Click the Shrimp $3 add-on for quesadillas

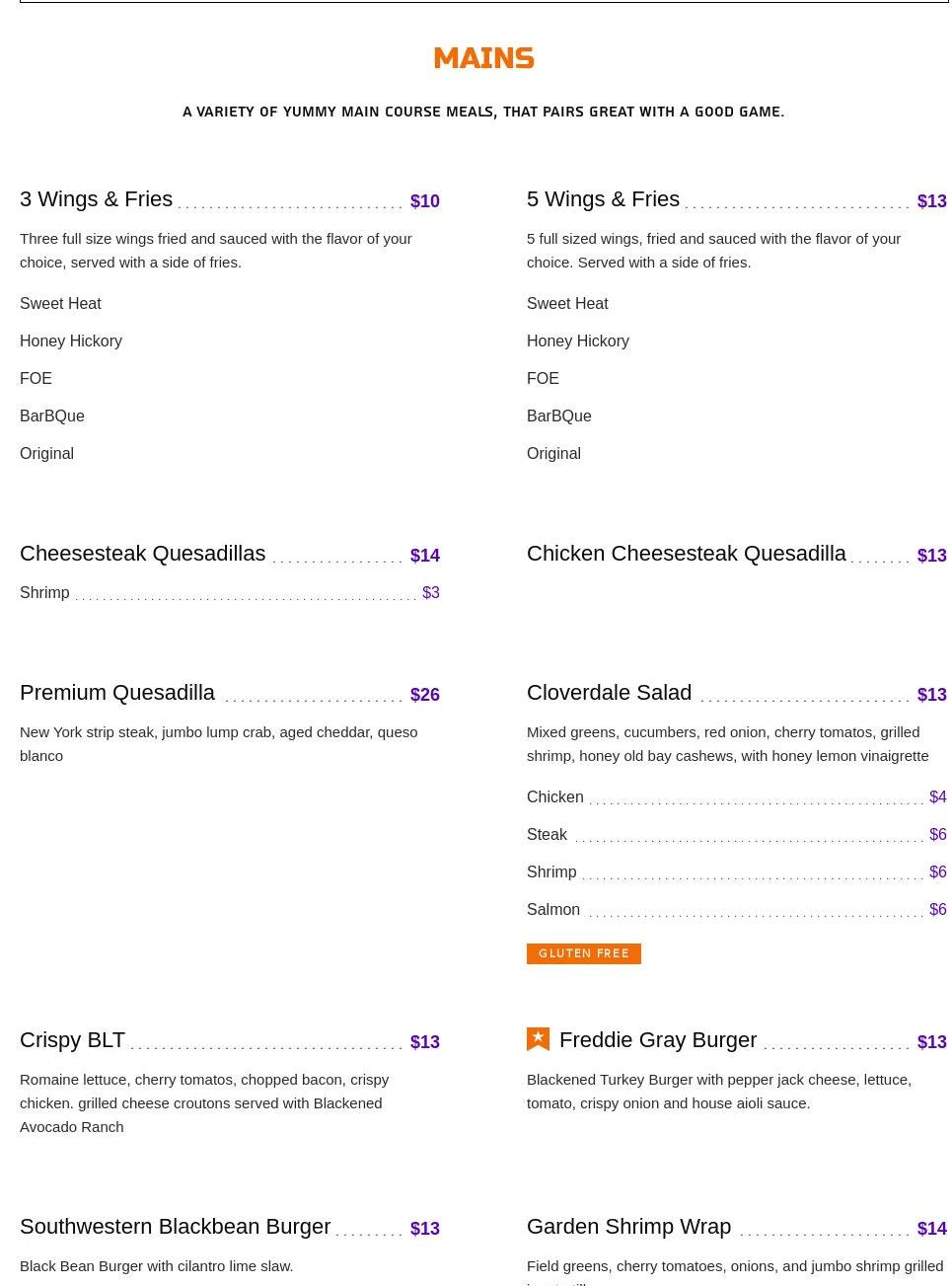pos(230,593)
